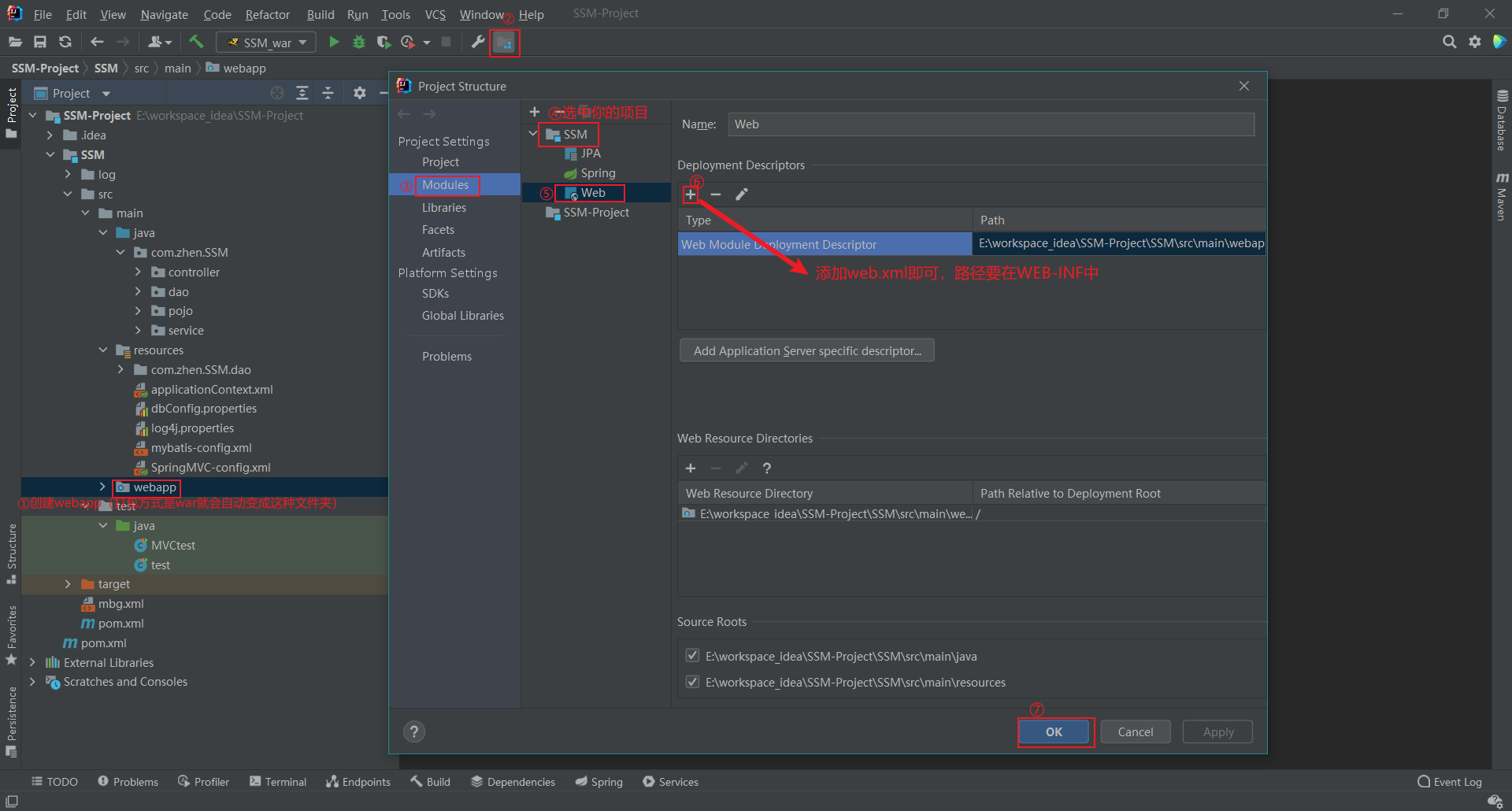Toggle source root src\main\resources checkbox
This screenshot has height=811, width=1512.
[692, 682]
